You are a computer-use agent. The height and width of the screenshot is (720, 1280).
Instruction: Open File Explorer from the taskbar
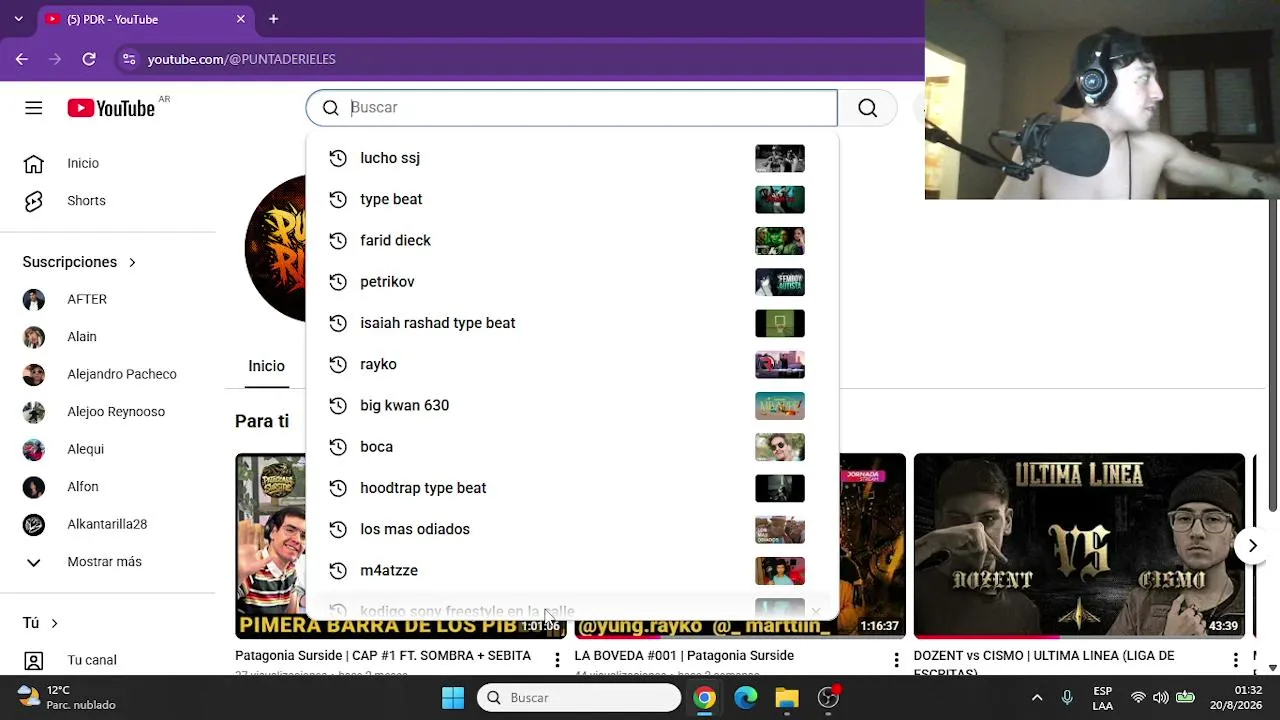coord(787,698)
